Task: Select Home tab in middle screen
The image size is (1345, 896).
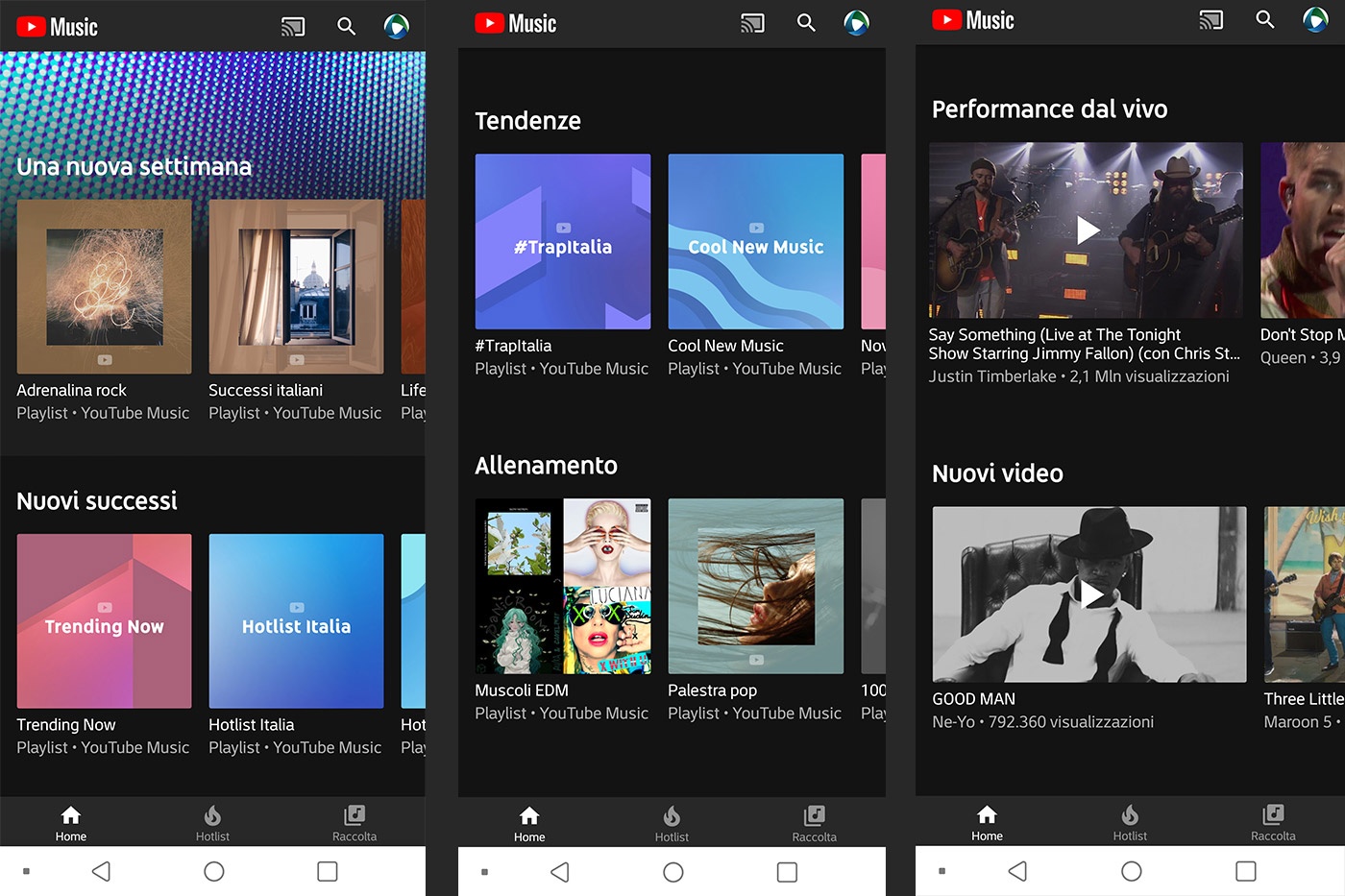Action: pyautogui.click(x=529, y=824)
